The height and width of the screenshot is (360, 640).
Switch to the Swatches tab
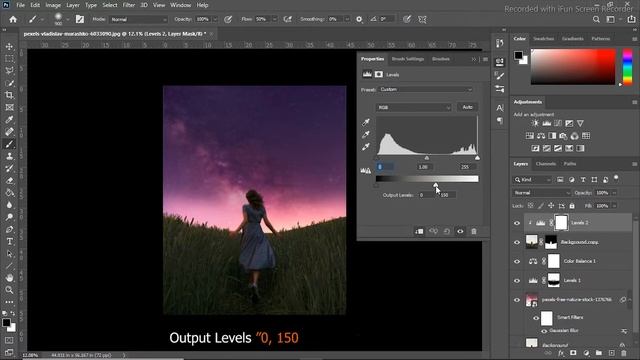pos(544,38)
